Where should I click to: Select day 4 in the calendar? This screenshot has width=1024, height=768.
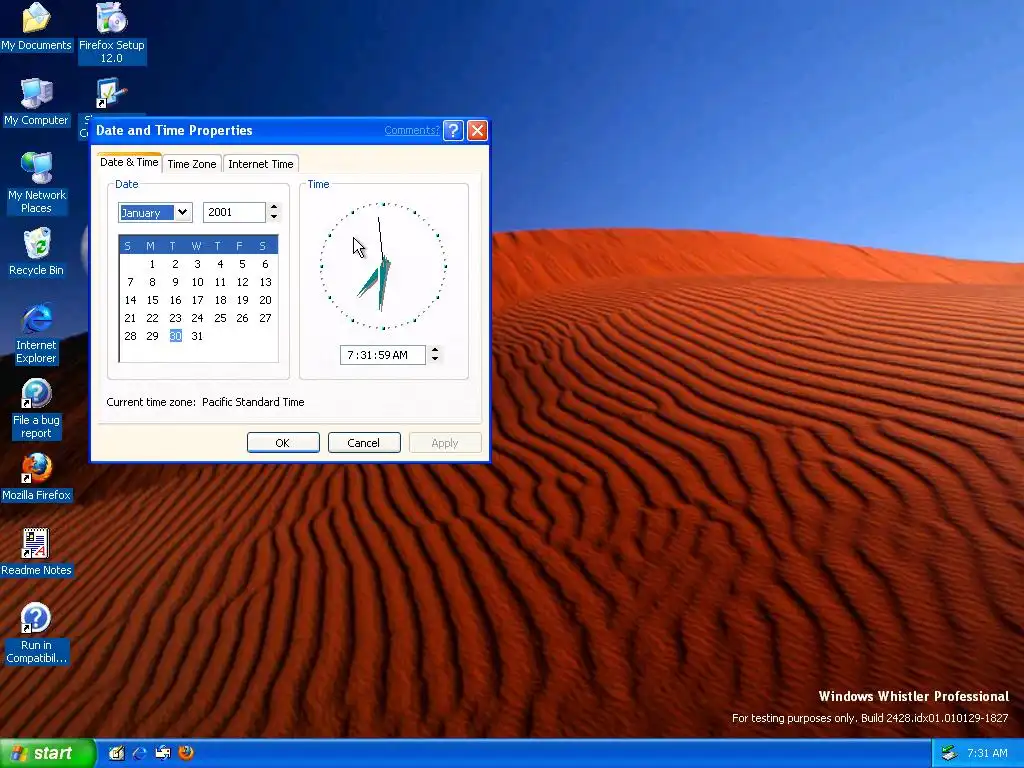[220, 264]
